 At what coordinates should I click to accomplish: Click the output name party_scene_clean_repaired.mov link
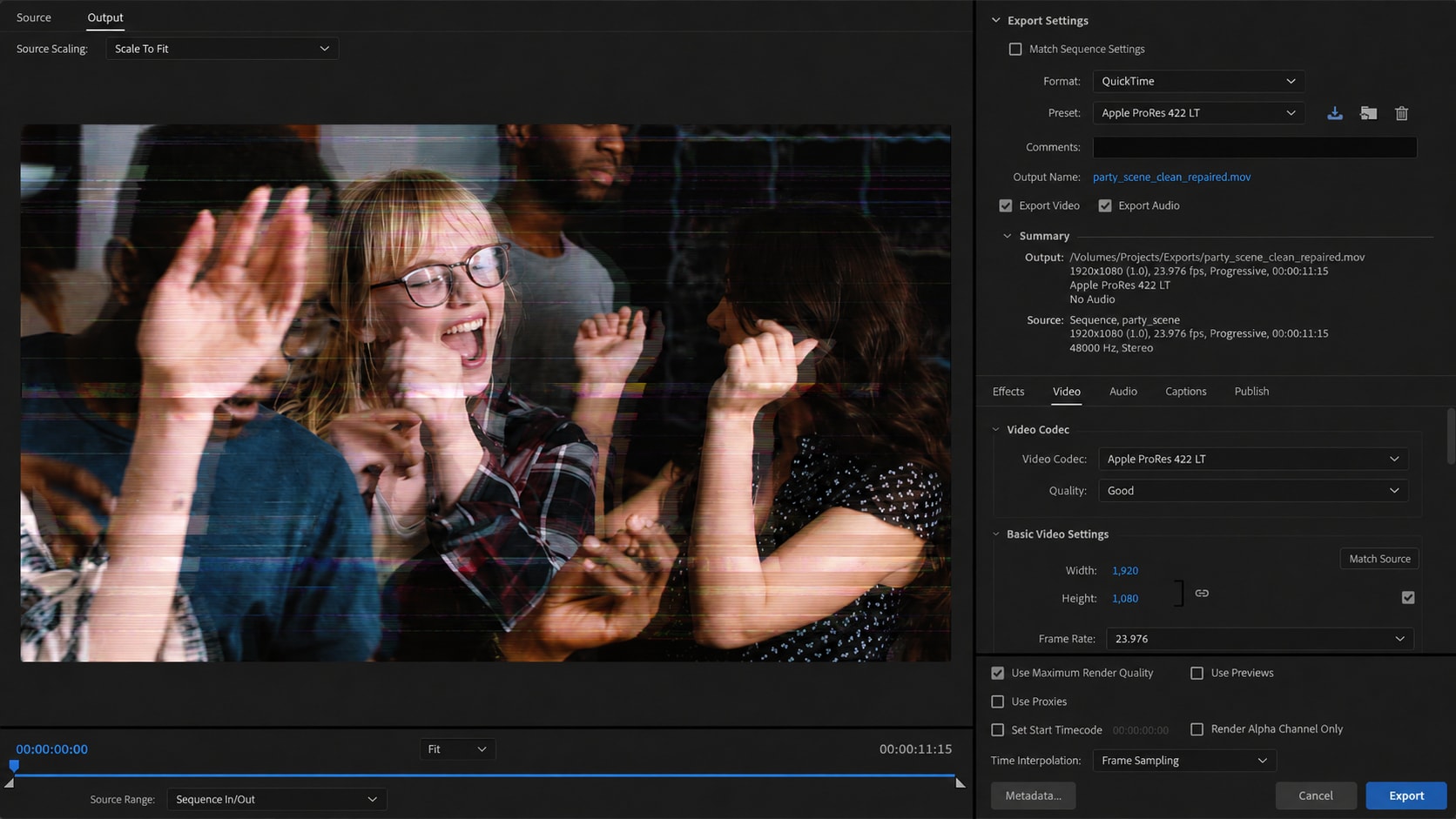click(1171, 177)
